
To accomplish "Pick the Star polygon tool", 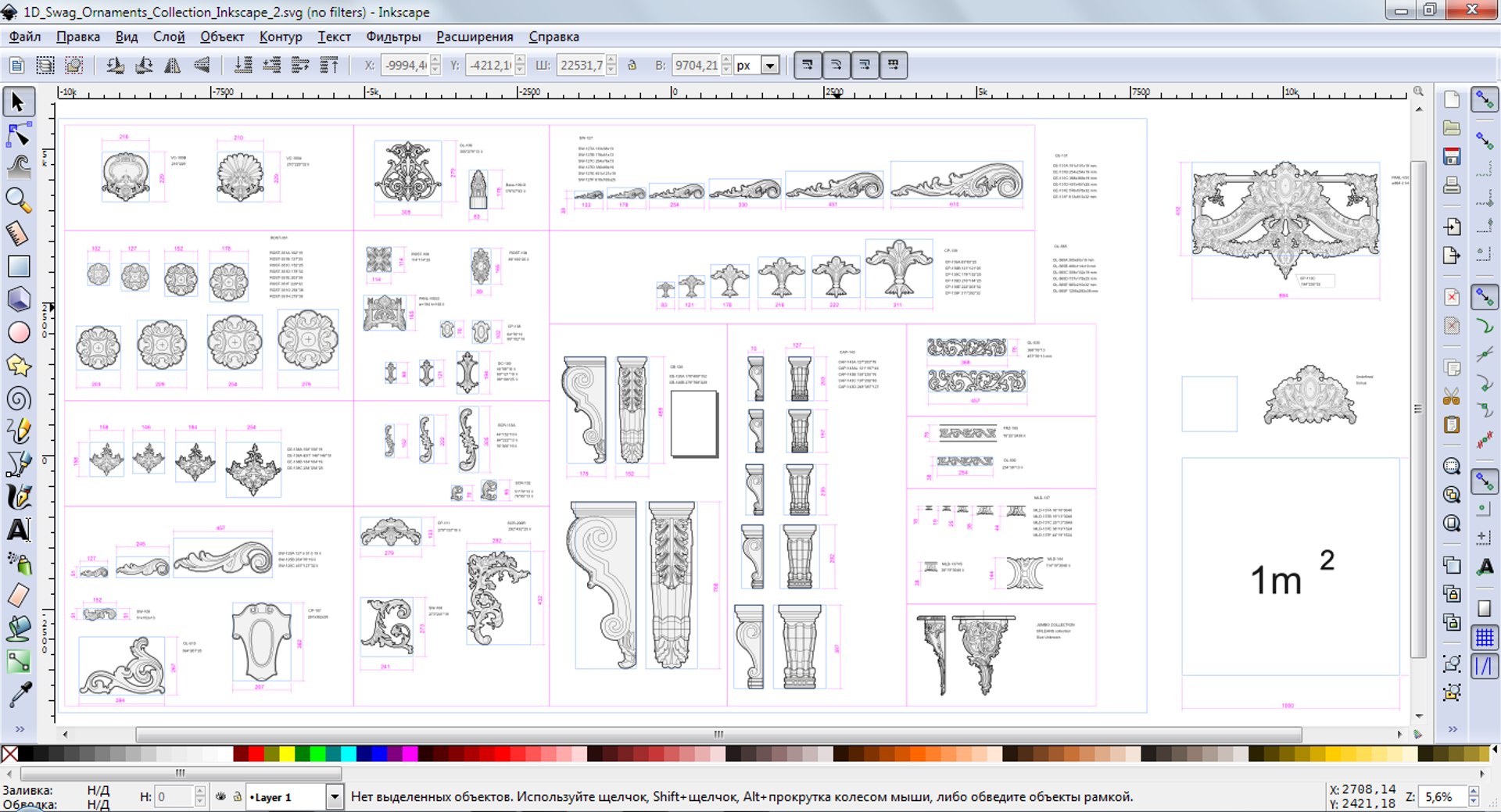I will [18, 365].
